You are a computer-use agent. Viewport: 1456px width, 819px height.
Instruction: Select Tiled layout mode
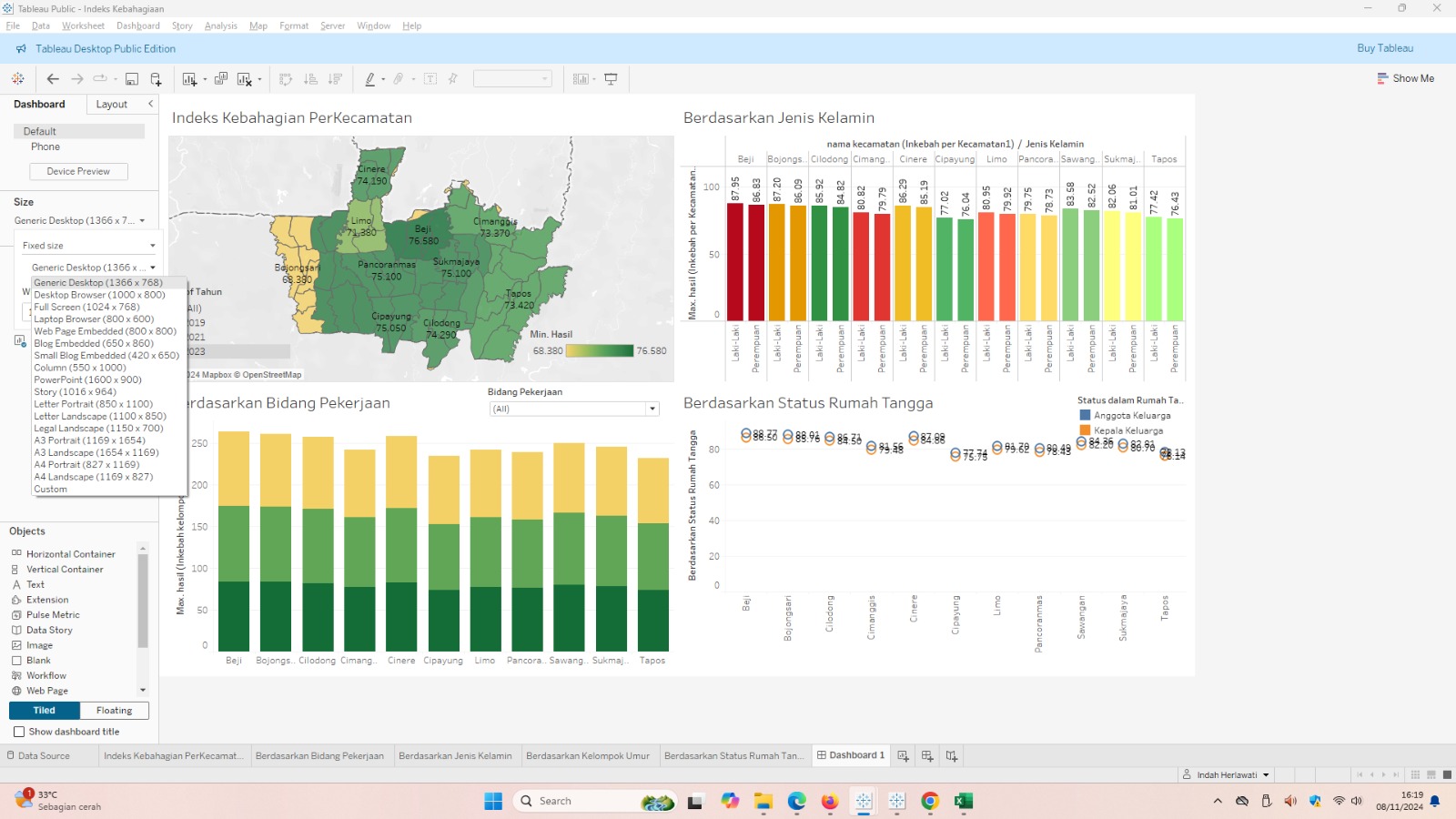(44, 711)
